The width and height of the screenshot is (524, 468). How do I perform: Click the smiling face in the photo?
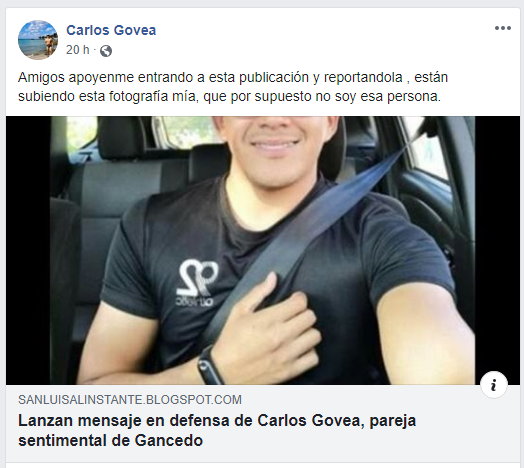(274, 140)
